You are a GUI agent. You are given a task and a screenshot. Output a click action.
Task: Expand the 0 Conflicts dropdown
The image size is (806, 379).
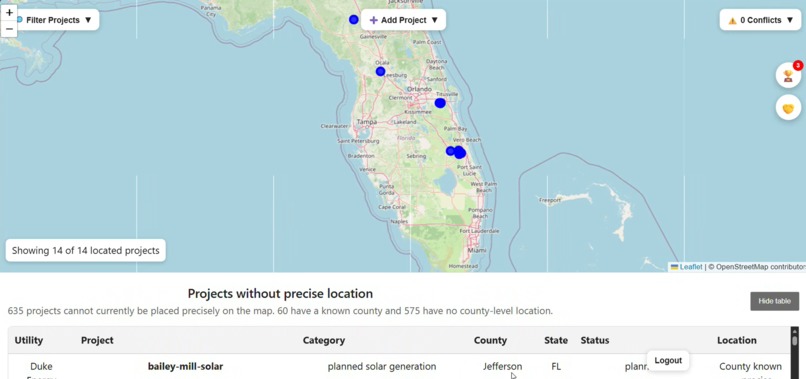760,20
